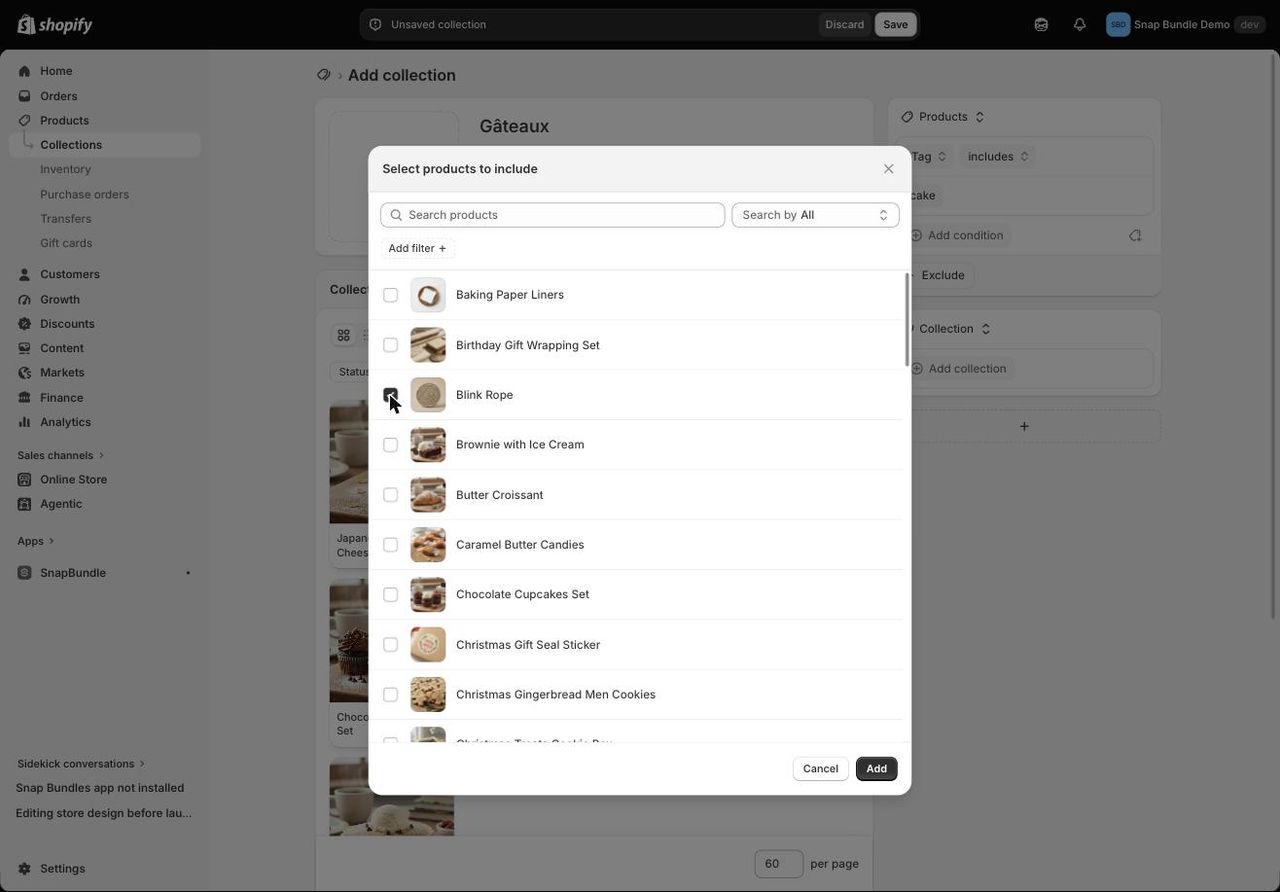This screenshot has height=892, width=1280.
Task: Click the SBD store avatar
Action: tap(1118, 24)
